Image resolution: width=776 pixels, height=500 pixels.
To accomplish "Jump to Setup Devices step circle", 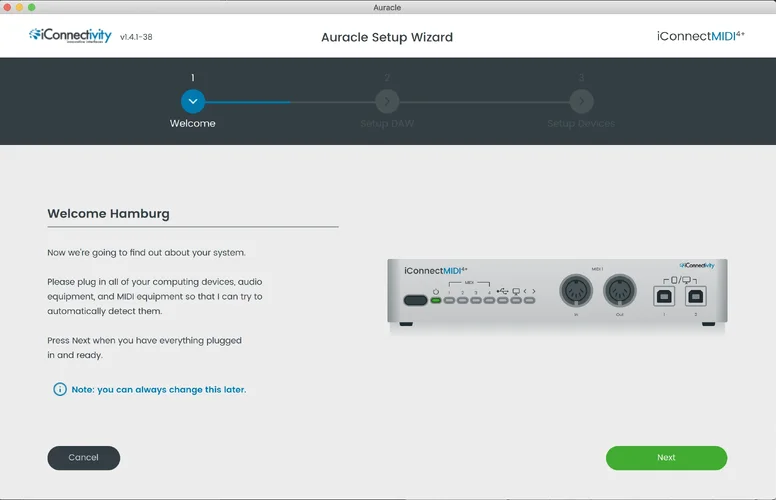I will click(582, 101).
